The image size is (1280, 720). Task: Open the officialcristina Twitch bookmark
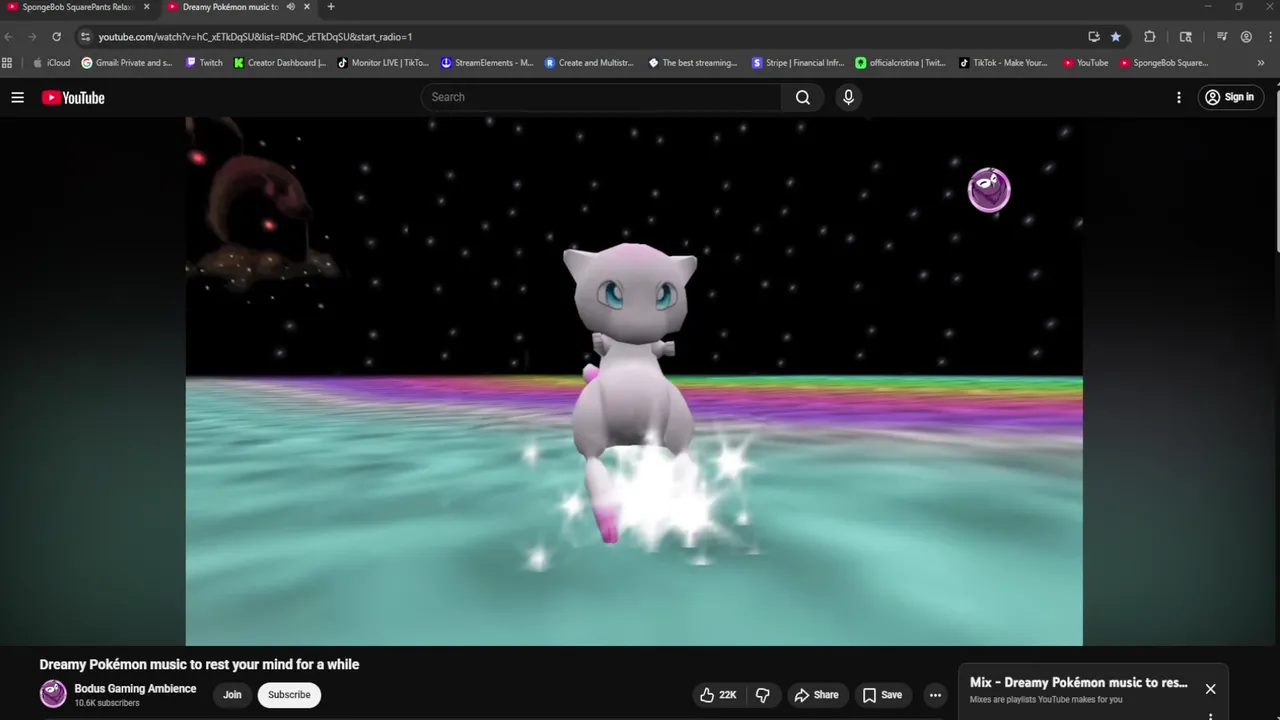pos(901,63)
